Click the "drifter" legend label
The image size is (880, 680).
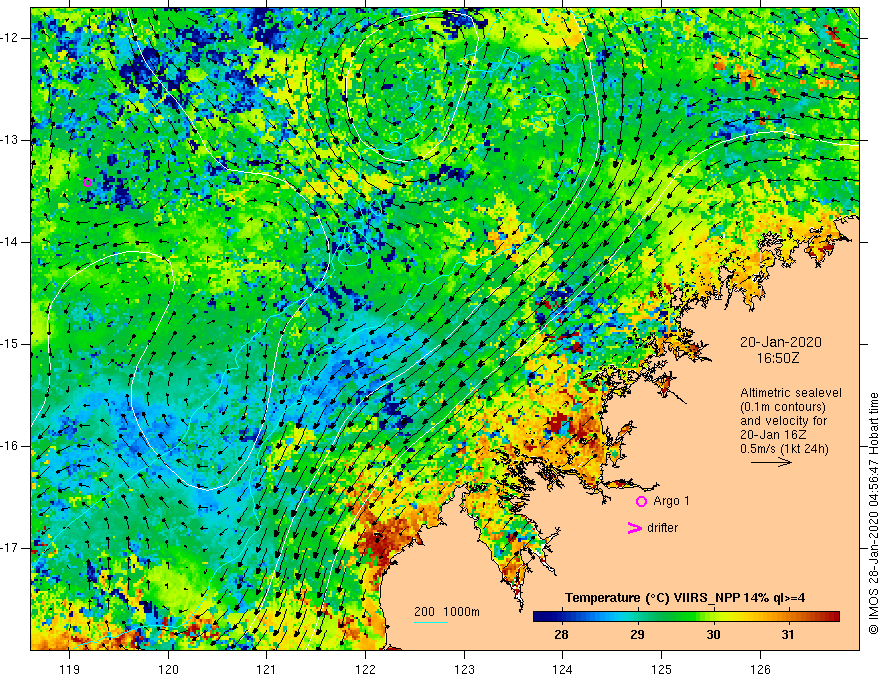click(662, 528)
